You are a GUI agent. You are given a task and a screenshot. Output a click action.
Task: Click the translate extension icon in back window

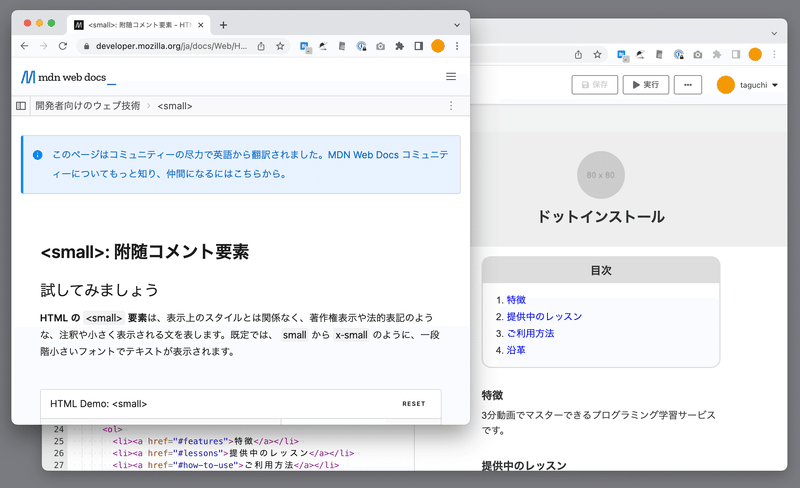[x=622, y=55]
